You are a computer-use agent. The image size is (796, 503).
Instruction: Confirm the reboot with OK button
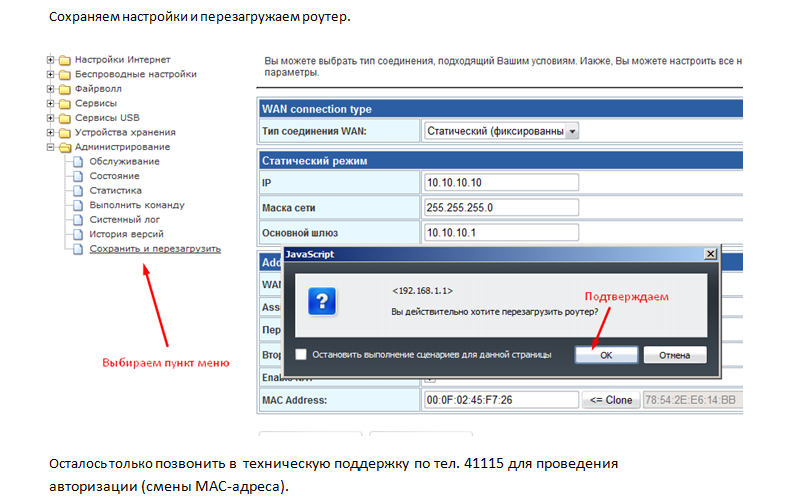coord(607,355)
